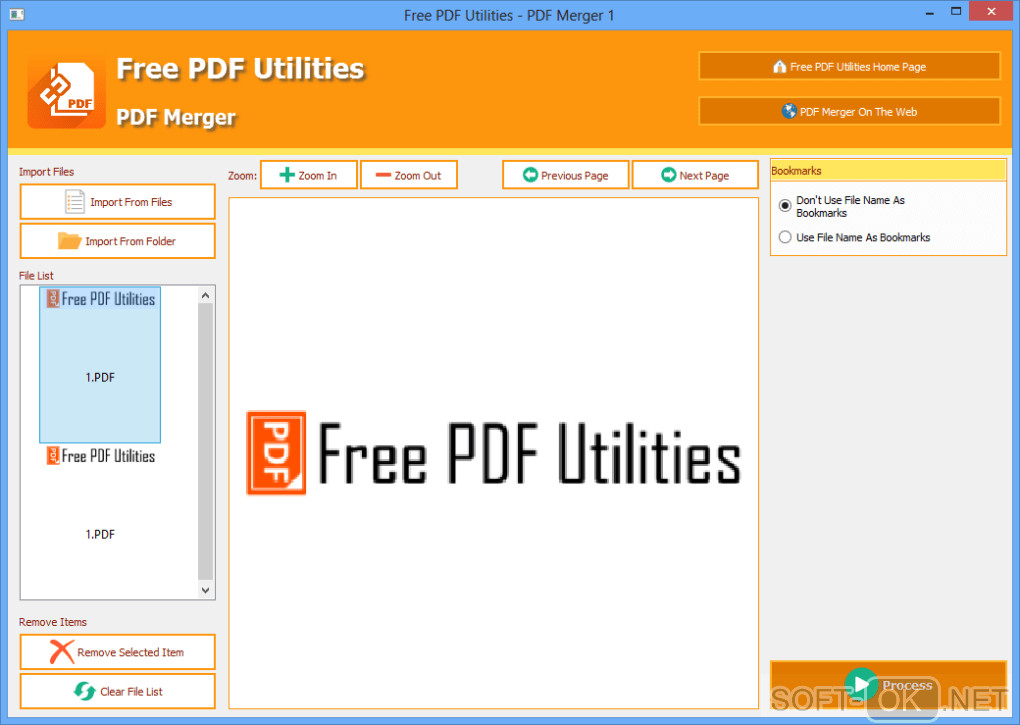This screenshot has height=725, width=1020.
Task: Maximize the PDF Merger window
Action: click(956, 12)
